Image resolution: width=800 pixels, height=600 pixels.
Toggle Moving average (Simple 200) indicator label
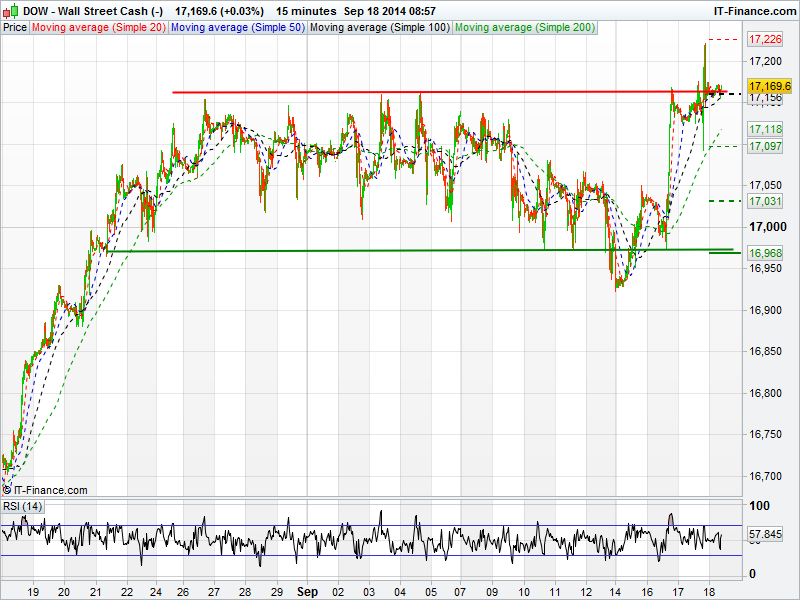525,28
